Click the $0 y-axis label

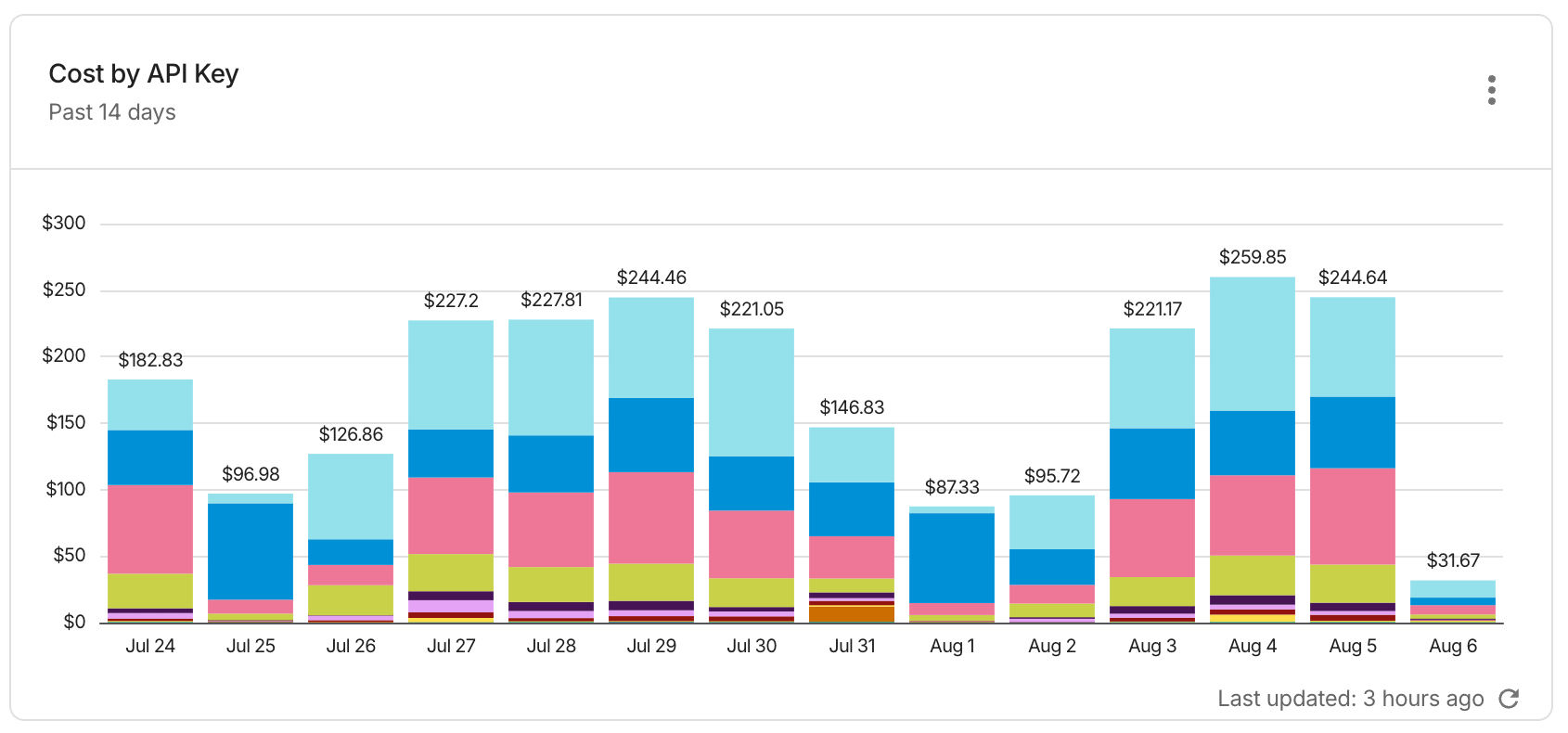tap(74, 622)
